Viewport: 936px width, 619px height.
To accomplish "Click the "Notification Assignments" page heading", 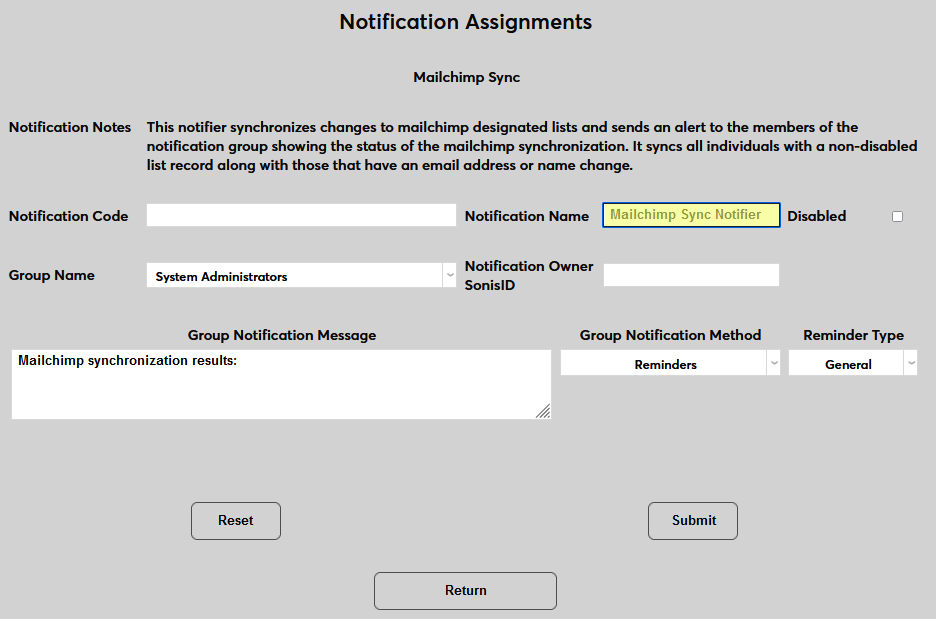I will click(465, 22).
